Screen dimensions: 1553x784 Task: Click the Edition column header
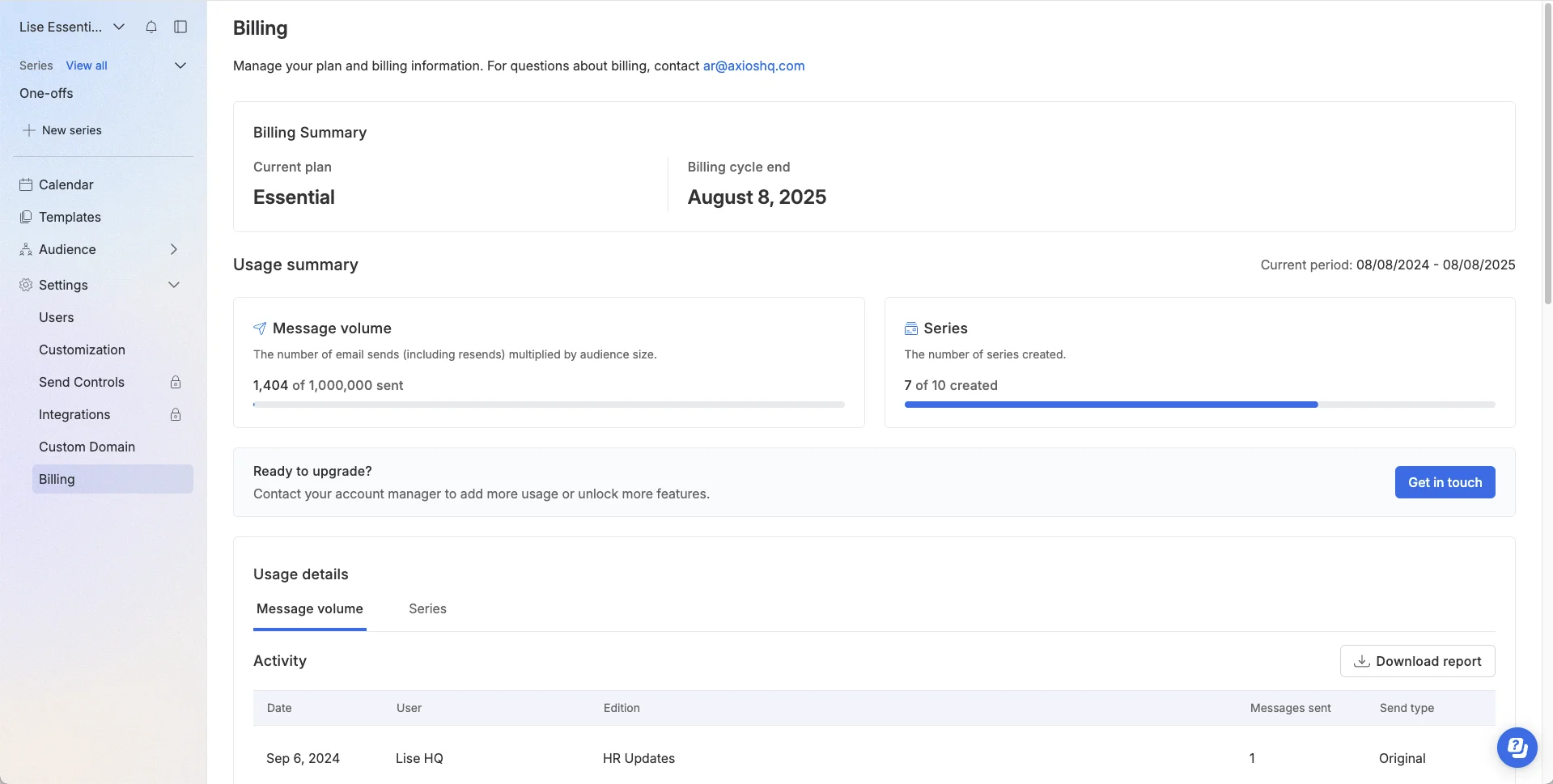(x=622, y=708)
